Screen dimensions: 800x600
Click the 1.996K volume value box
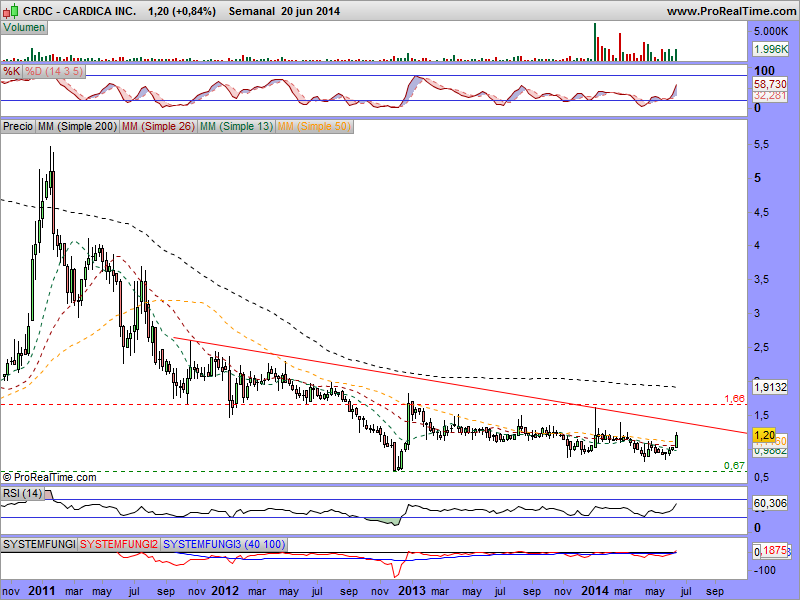[771, 48]
